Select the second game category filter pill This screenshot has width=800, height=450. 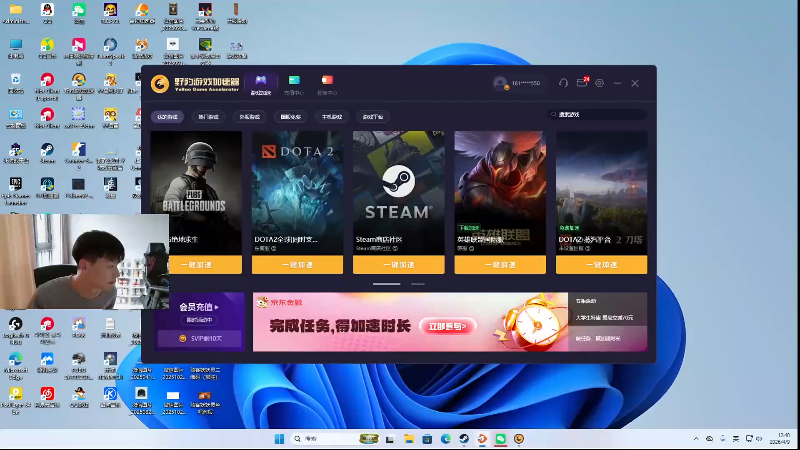click(x=208, y=117)
